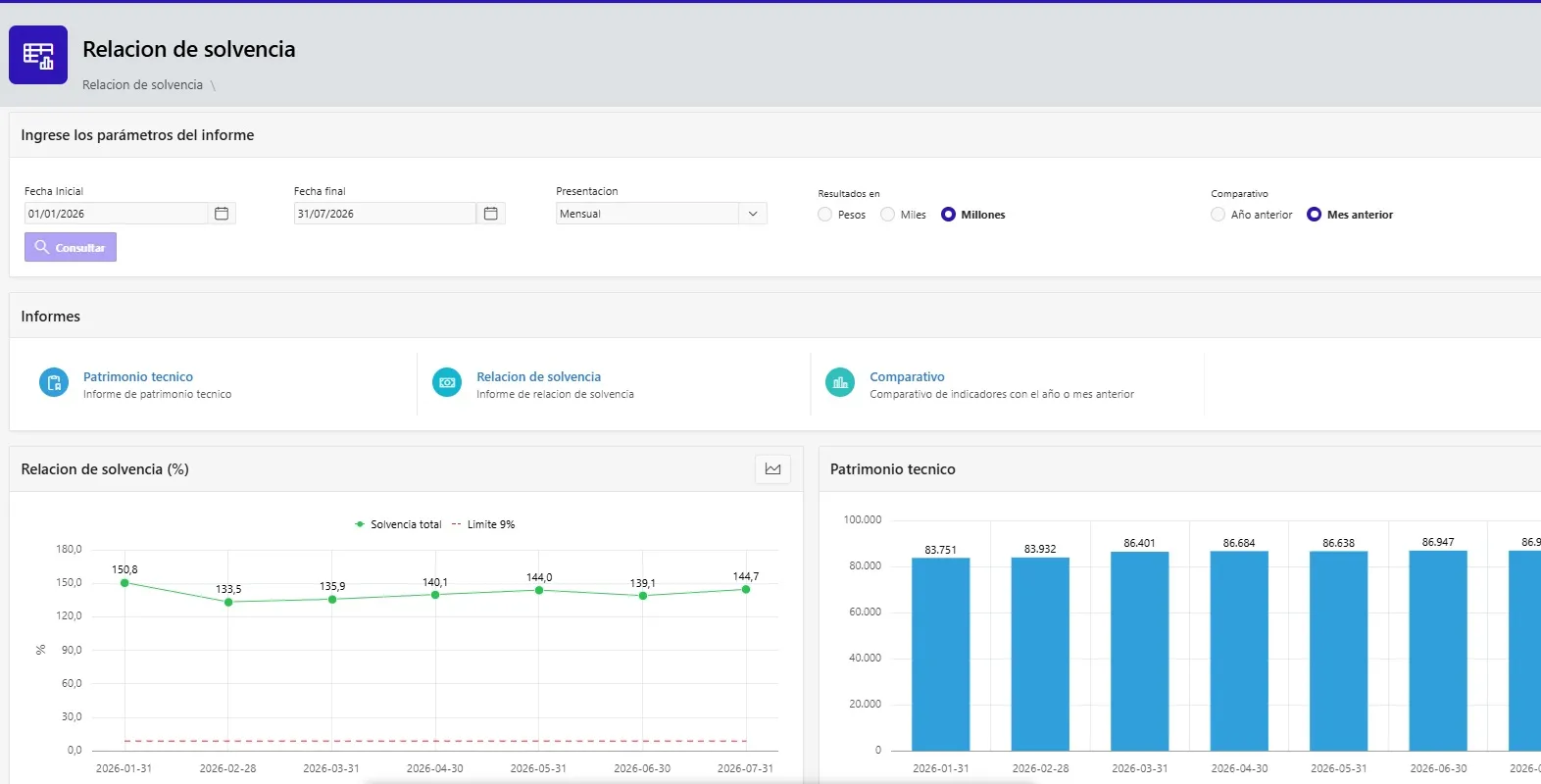This screenshot has height=784, width=1541.
Task: Open the Patrimonio tecnico report link
Action: click(138, 376)
